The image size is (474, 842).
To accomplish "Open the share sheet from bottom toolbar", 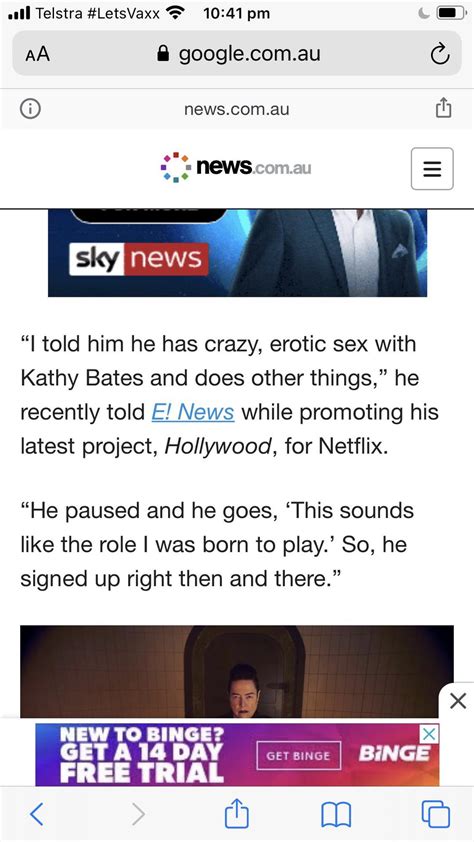I will [237, 813].
